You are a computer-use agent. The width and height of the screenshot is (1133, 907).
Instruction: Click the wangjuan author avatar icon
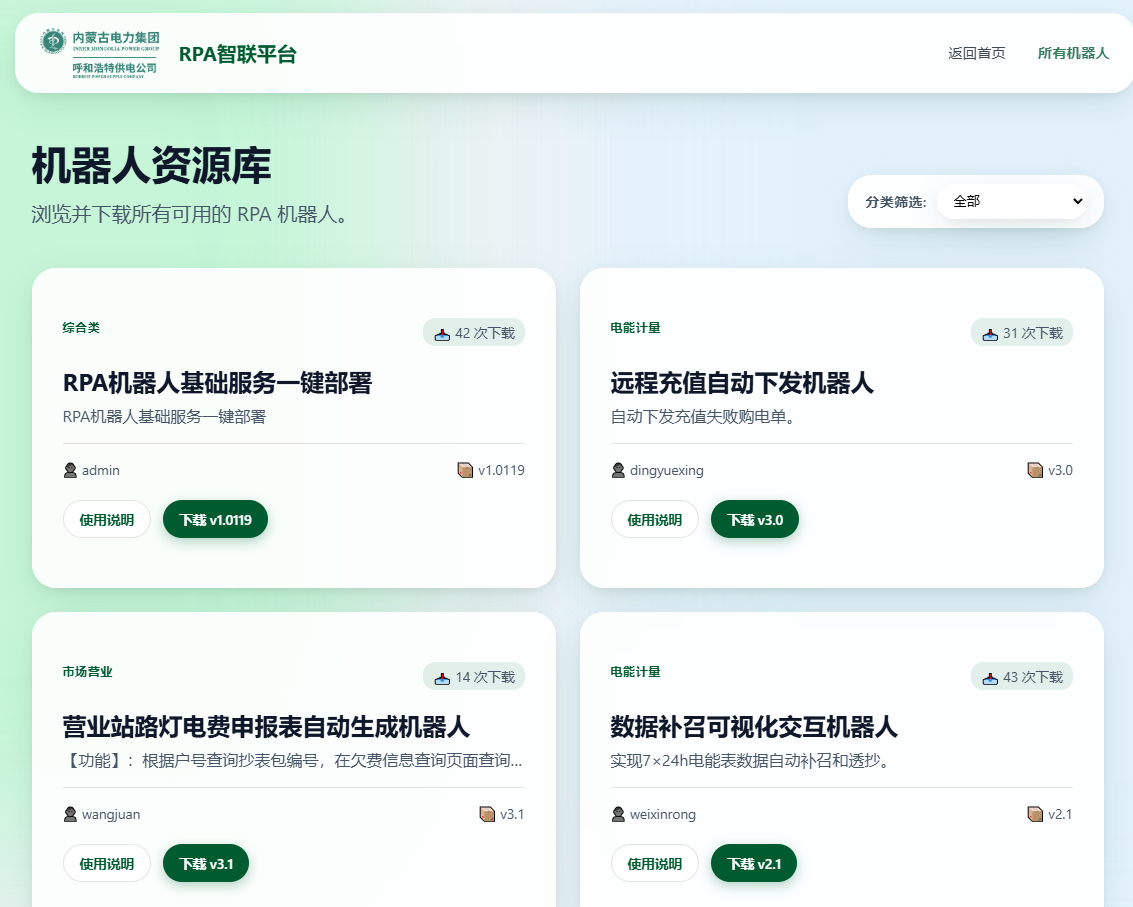tap(70, 815)
